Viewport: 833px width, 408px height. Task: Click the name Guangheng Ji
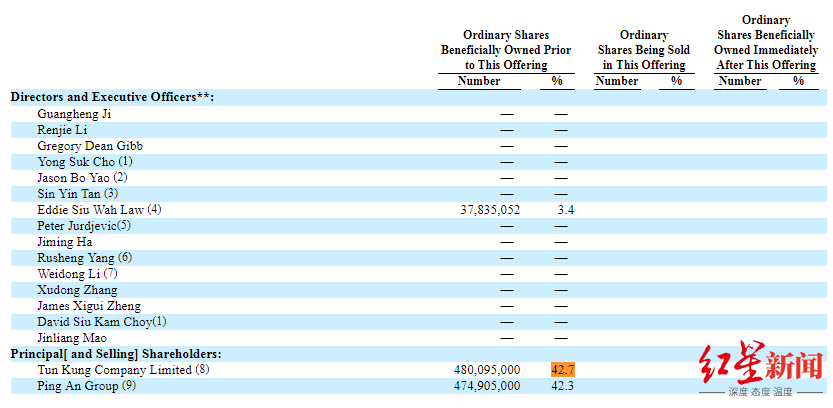(x=74, y=114)
